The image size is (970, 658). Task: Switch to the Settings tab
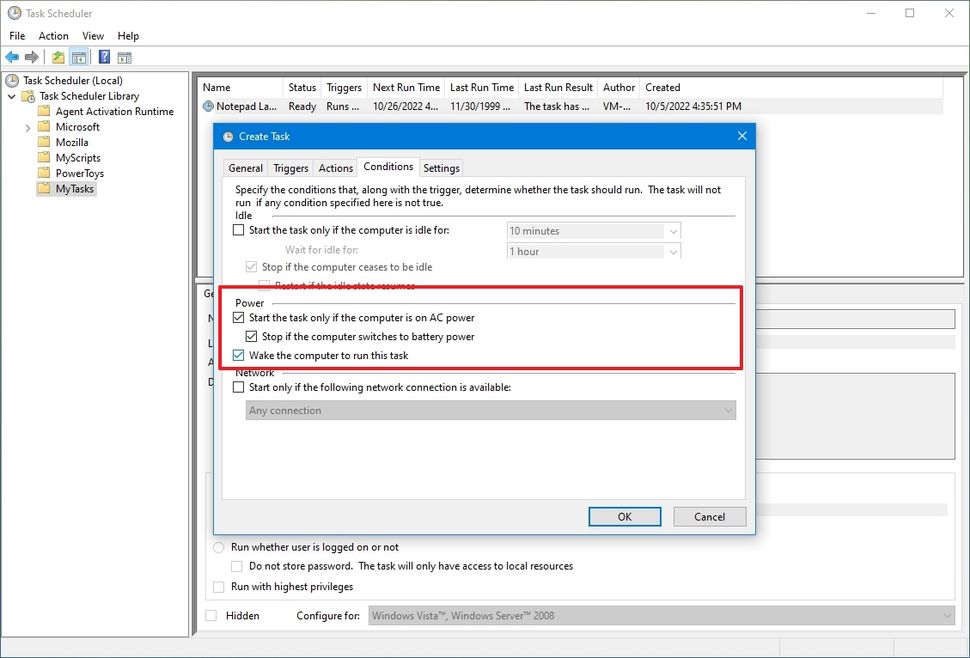[441, 167]
